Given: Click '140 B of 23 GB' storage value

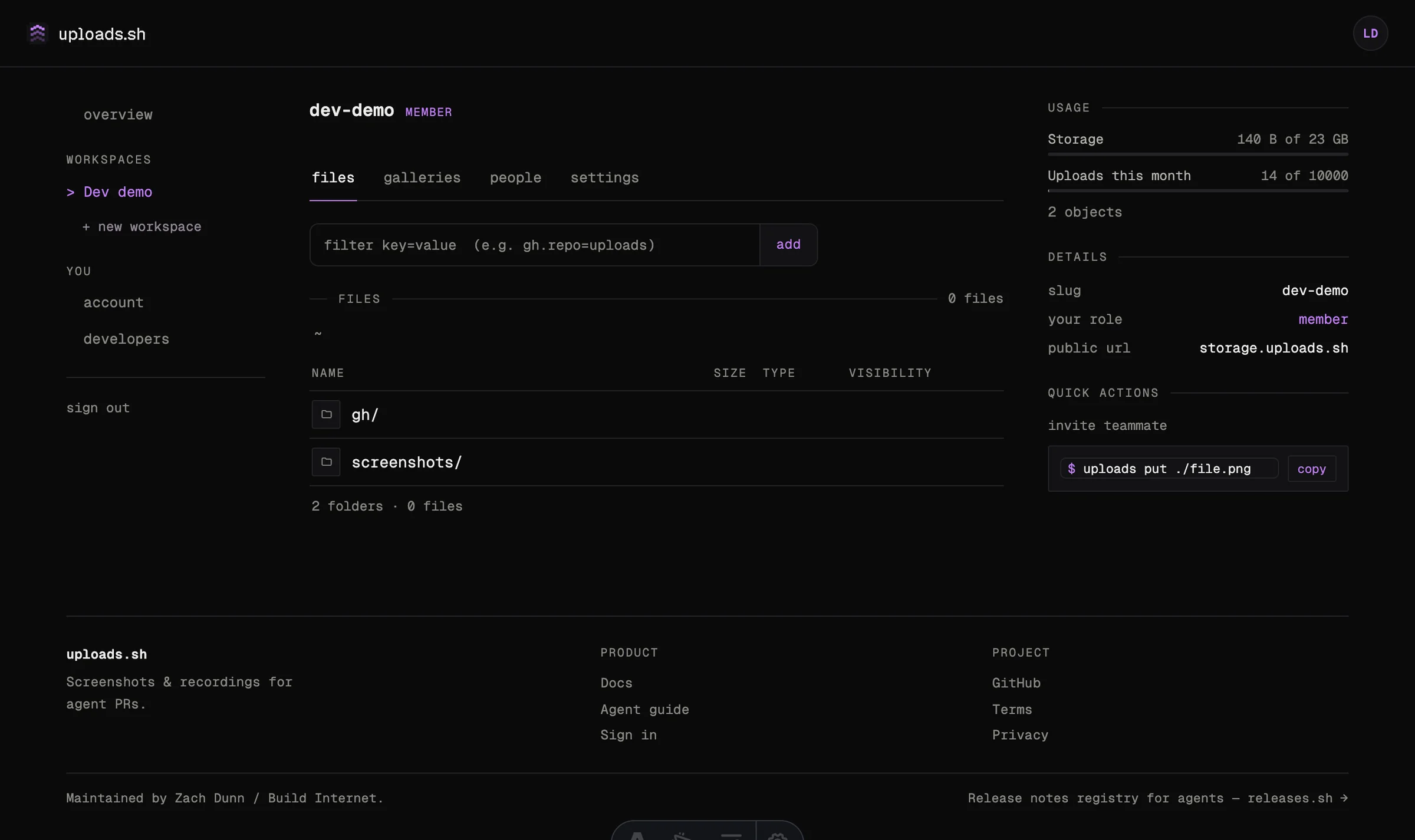Looking at the screenshot, I should click(x=1292, y=139).
